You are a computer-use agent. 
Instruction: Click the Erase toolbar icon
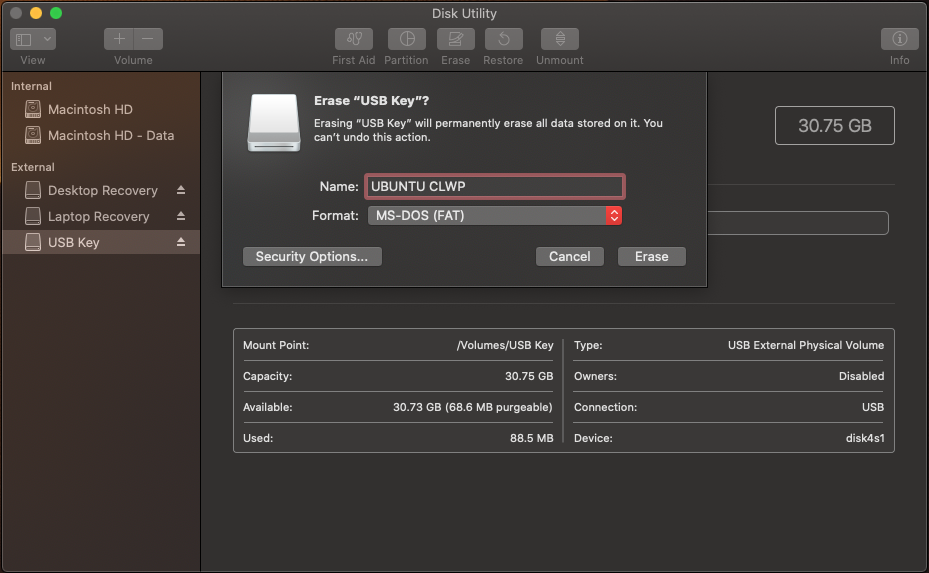455,39
